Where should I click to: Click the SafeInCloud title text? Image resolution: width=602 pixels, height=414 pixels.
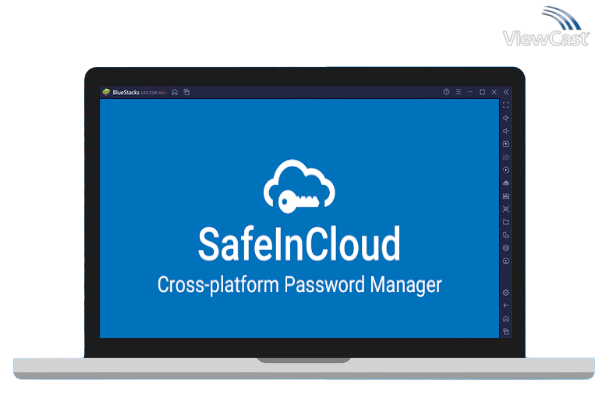pyautogui.click(x=299, y=244)
